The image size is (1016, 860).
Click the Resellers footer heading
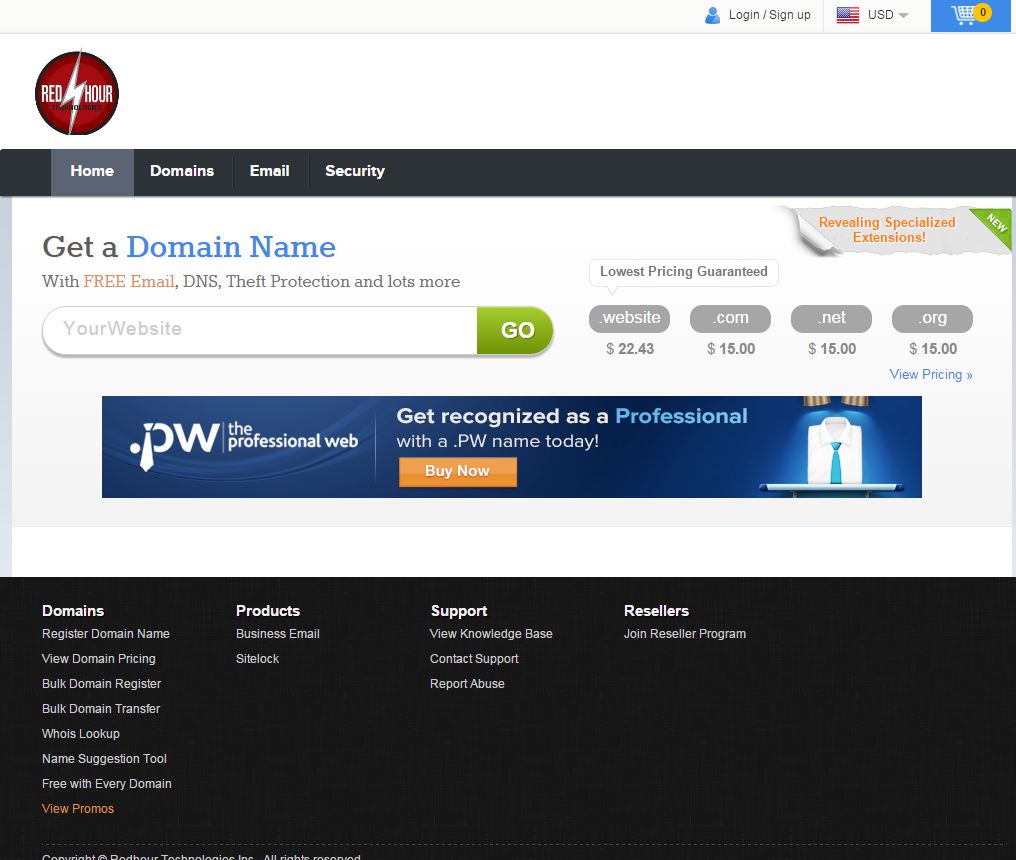[656, 611]
